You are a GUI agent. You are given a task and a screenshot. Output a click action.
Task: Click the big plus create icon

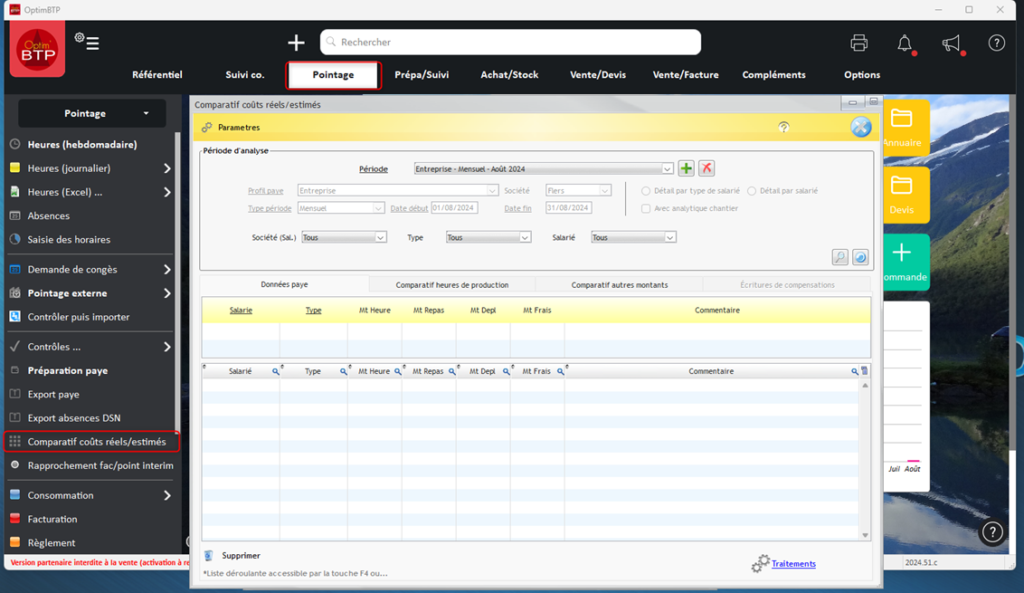[296, 42]
